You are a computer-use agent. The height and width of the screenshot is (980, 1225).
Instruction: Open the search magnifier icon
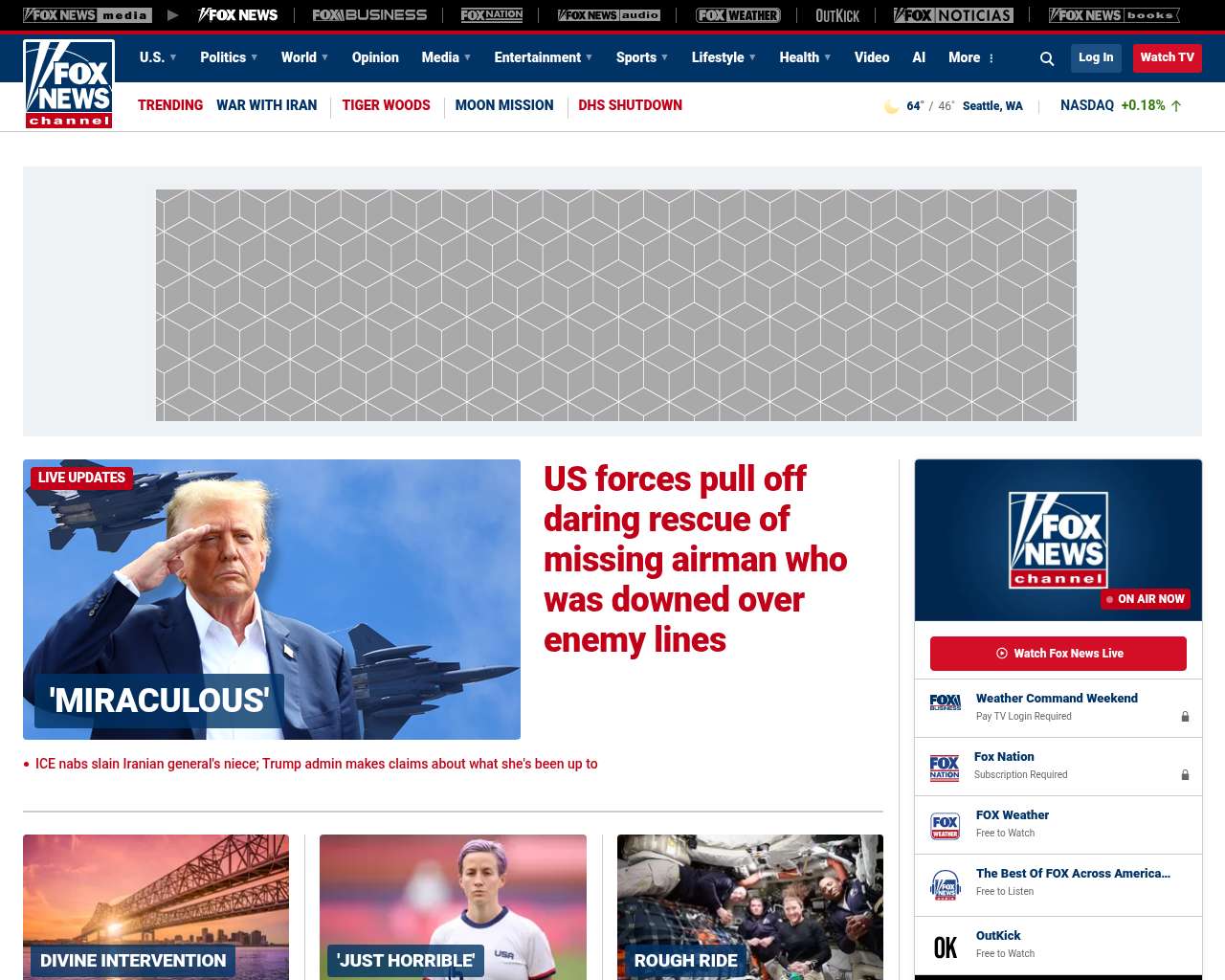tap(1047, 58)
